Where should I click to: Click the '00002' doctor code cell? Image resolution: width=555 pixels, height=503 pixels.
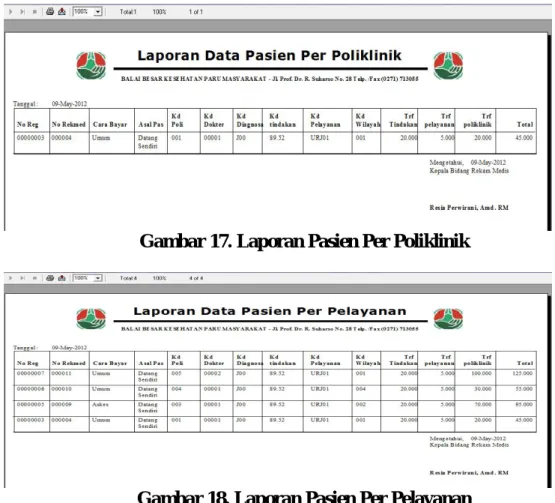coord(212,373)
